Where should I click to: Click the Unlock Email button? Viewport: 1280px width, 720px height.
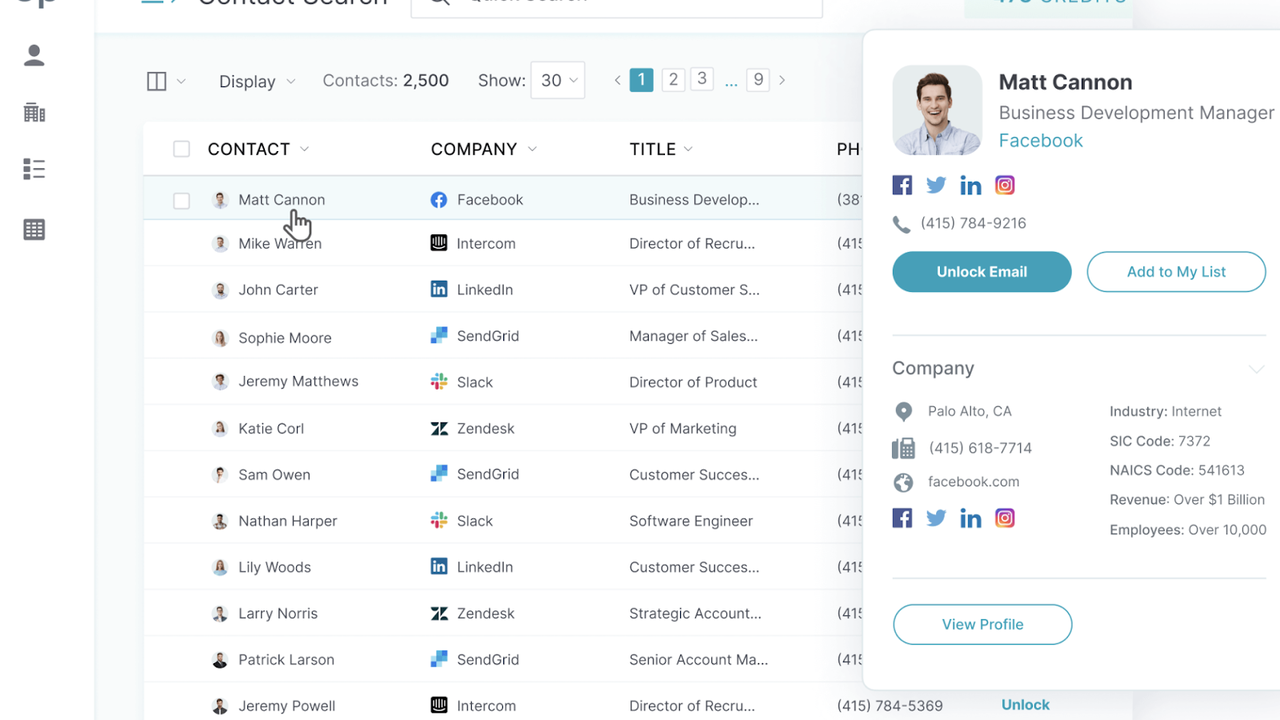[x=981, y=271]
